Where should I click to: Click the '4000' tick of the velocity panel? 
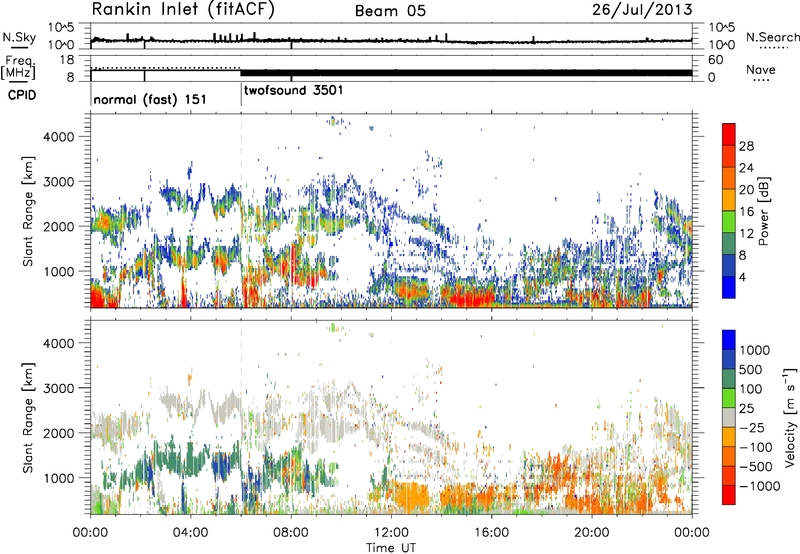click(x=58, y=343)
